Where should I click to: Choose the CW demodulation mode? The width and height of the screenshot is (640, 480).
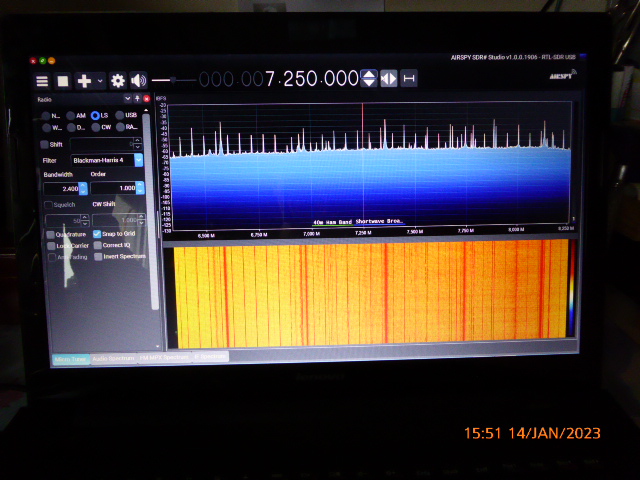point(95,128)
